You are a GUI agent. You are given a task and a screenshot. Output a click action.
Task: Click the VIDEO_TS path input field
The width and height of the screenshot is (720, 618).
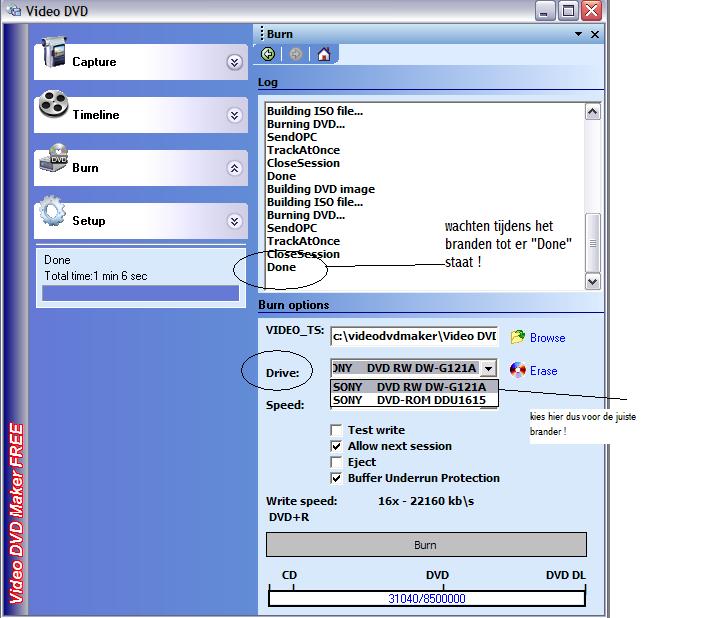point(414,337)
